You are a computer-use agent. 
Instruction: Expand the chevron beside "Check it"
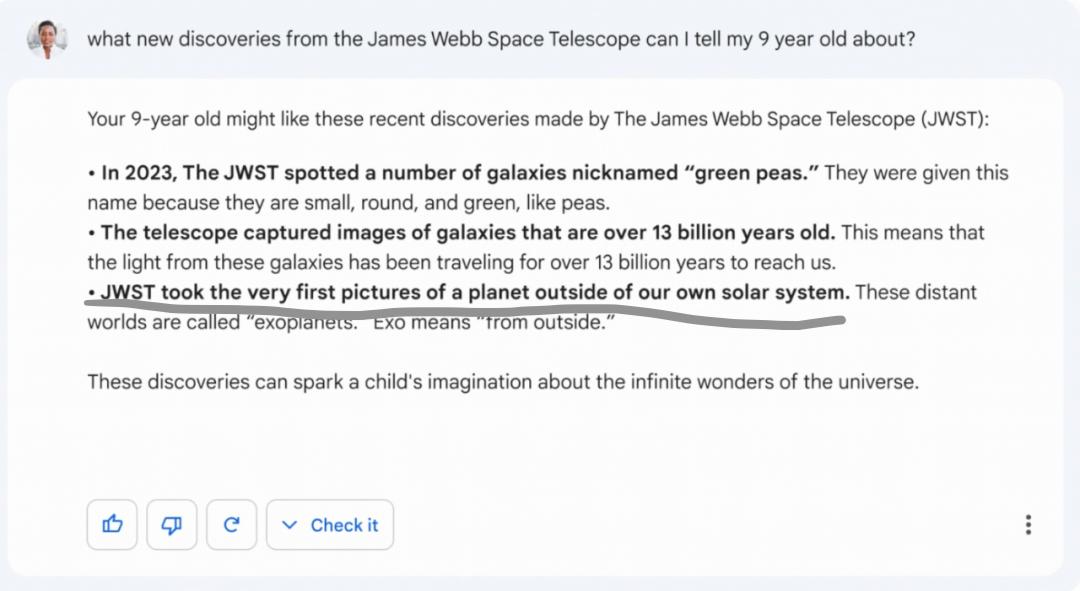(x=290, y=525)
